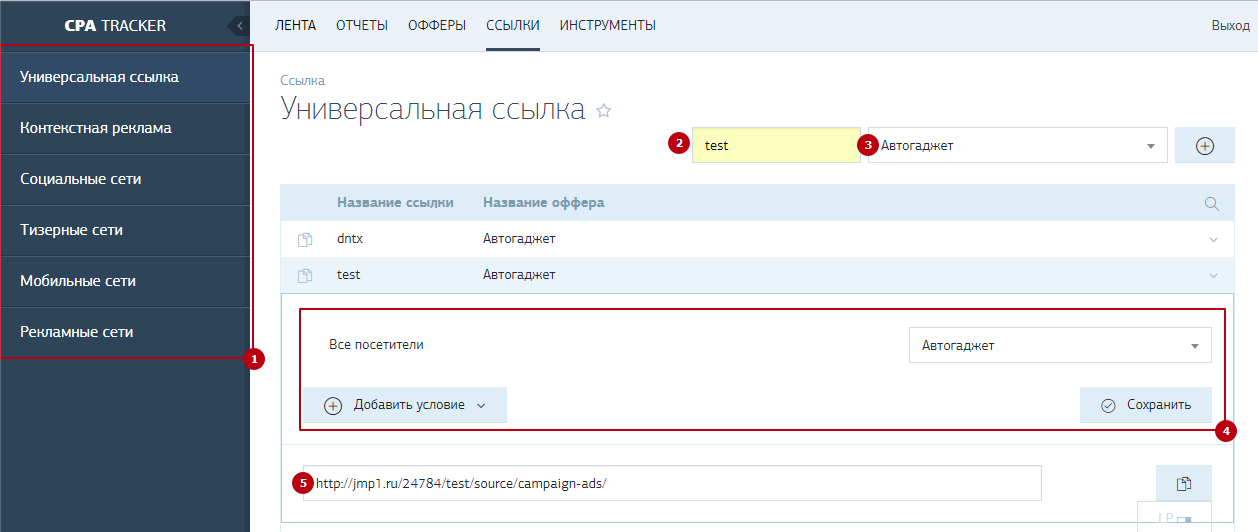Click the Выход logout link

(x=1230, y=26)
